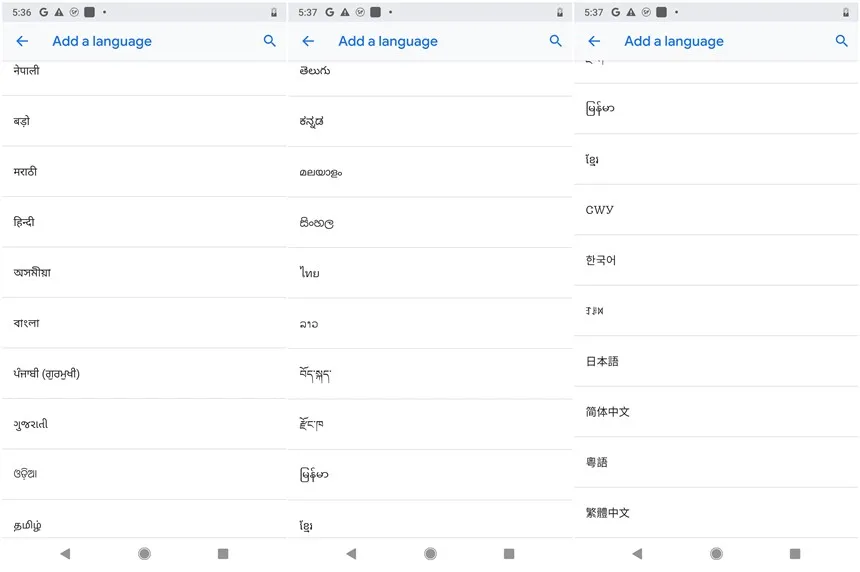The height and width of the screenshot is (572, 860).
Task: Select 한국어 from the right list
Action: [x=716, y=260]
